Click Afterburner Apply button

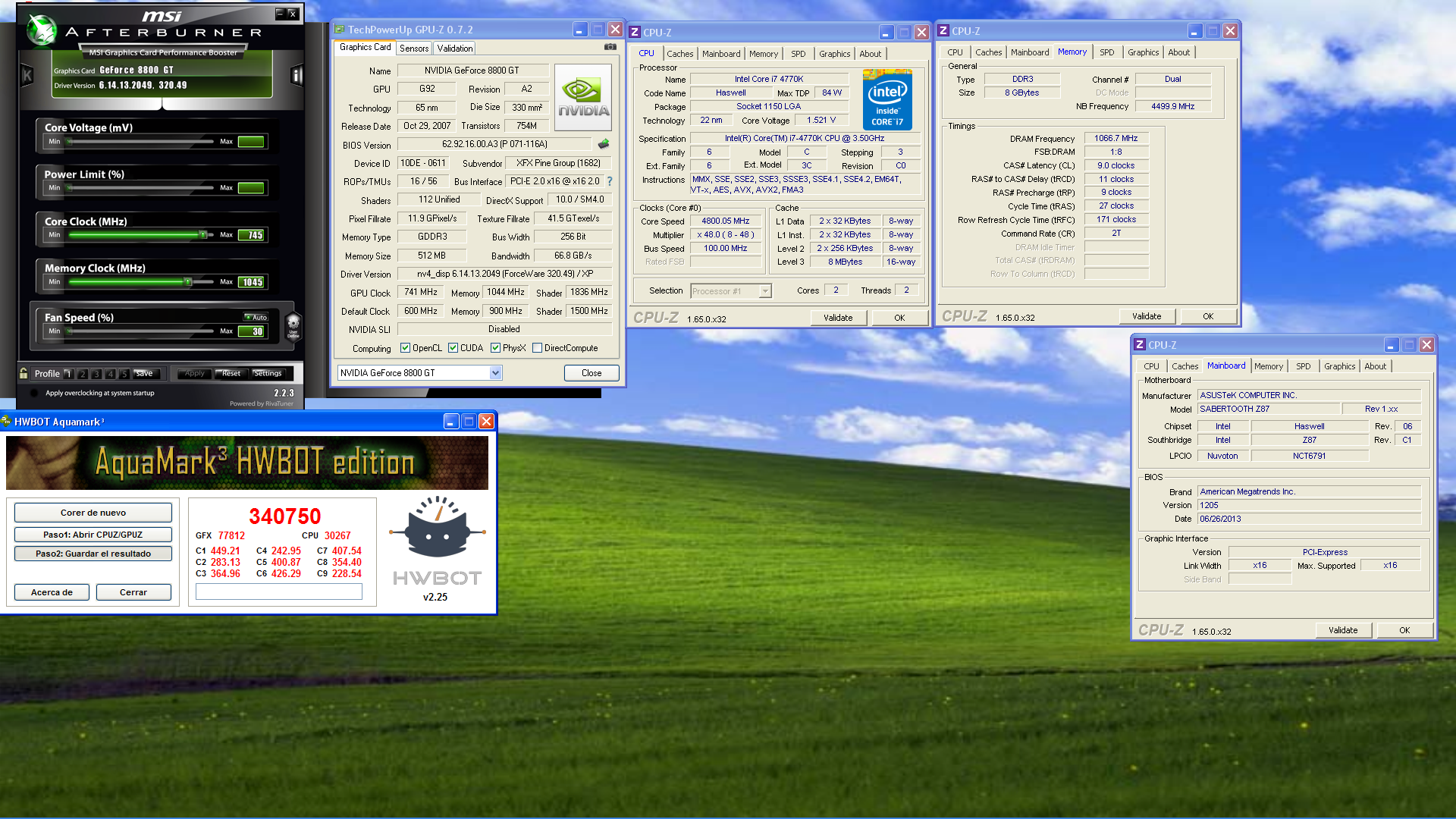coord(195,373)
